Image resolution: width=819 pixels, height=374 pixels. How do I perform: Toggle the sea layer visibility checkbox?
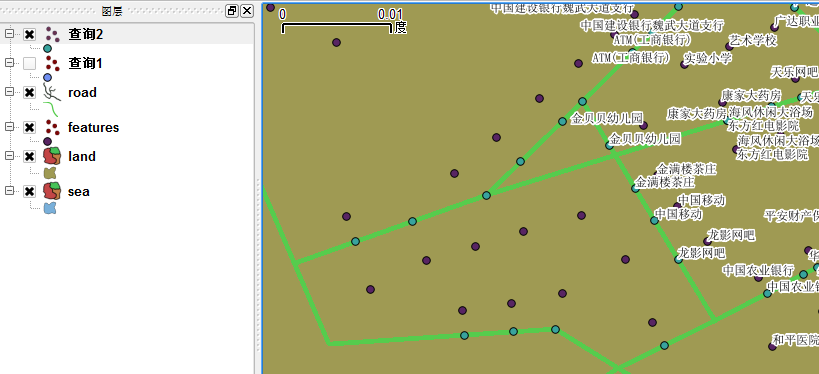[x=30, y=191]
